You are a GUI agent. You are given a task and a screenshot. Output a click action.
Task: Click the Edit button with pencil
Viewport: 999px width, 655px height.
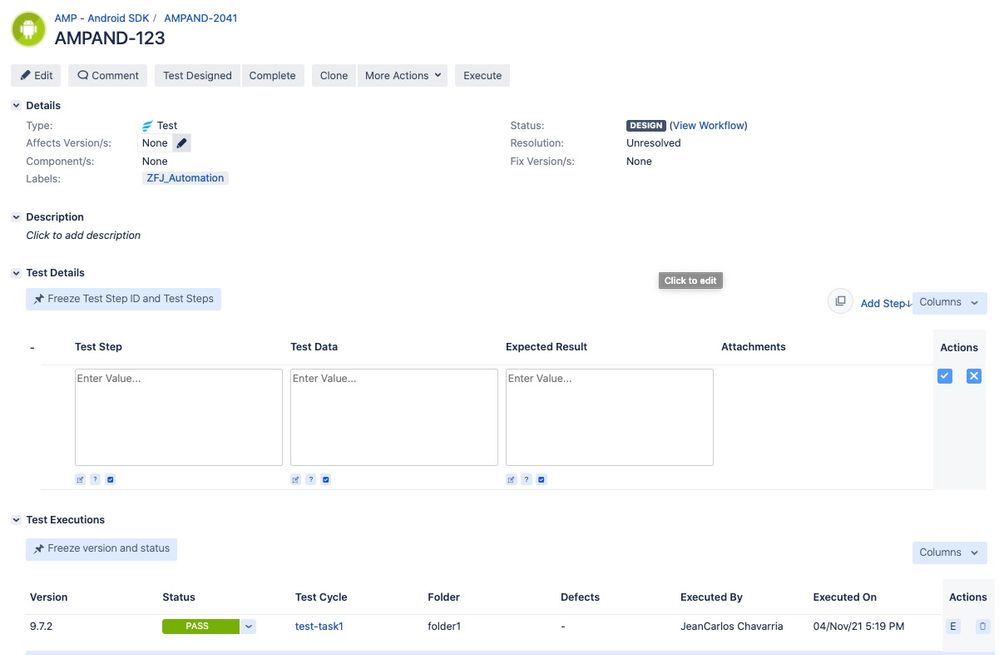click(x=36, y=75)
